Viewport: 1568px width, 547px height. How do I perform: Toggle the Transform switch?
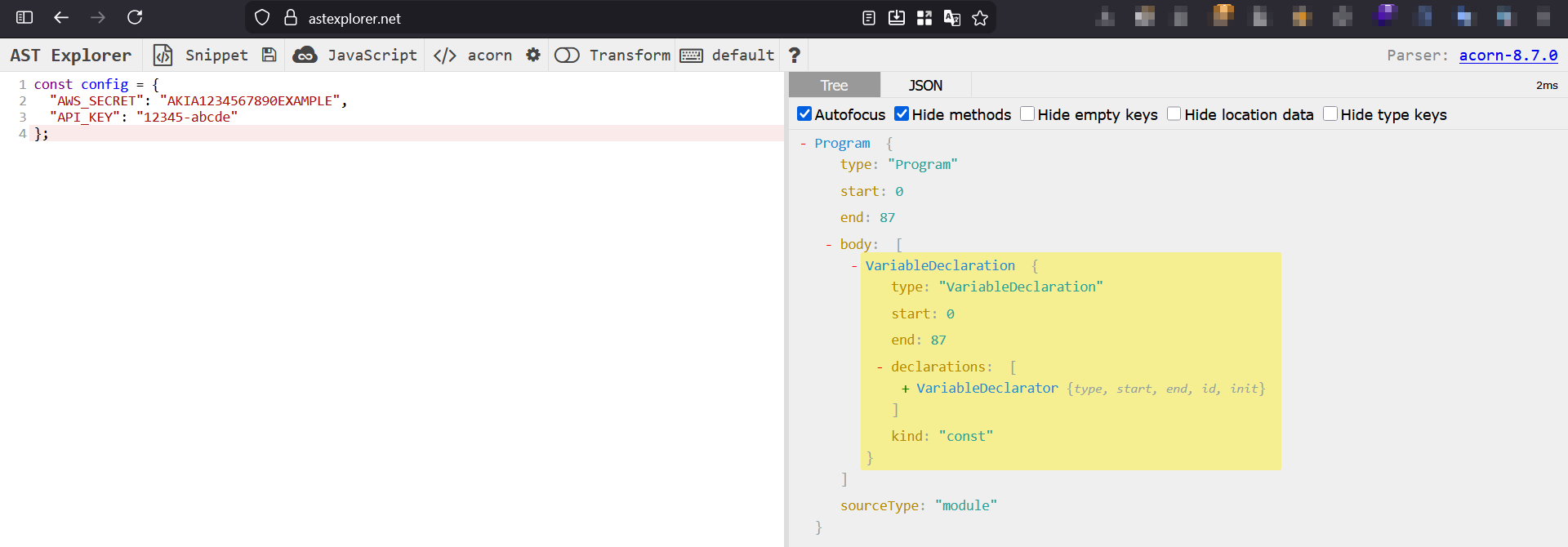coord(567,55)
